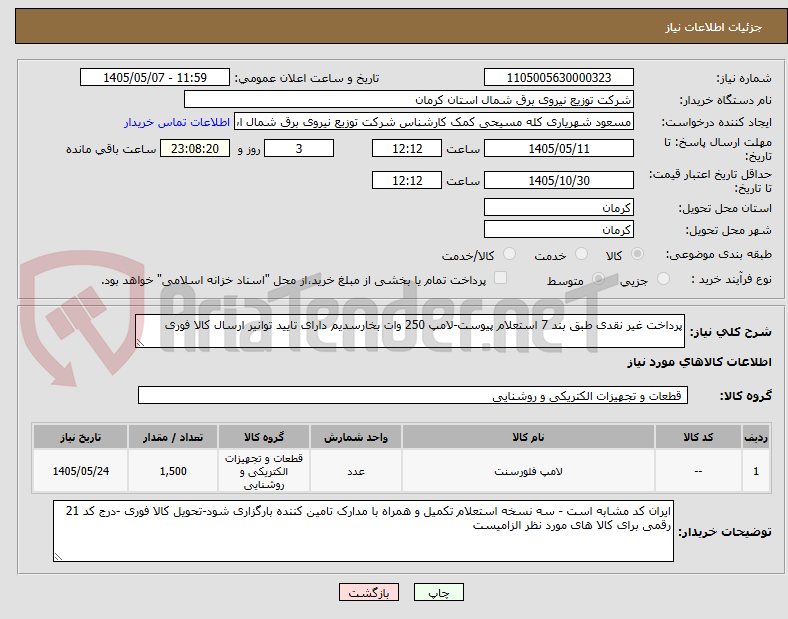Click the price validity time 12:12 field

tap(407, 180)
